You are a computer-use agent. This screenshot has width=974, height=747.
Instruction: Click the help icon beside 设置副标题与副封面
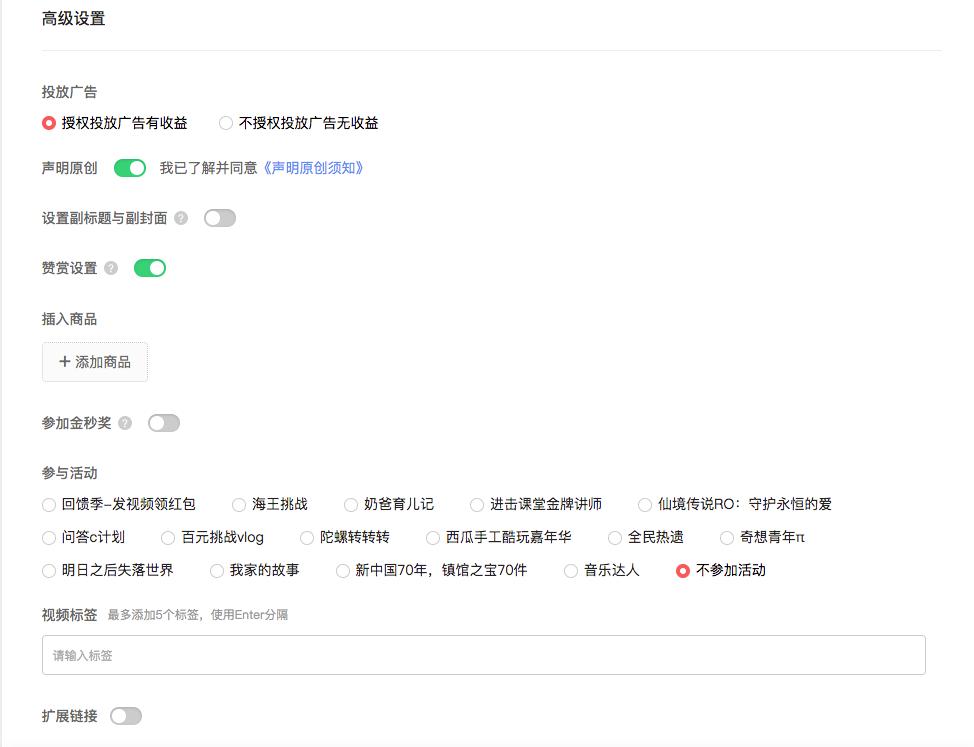181,217
